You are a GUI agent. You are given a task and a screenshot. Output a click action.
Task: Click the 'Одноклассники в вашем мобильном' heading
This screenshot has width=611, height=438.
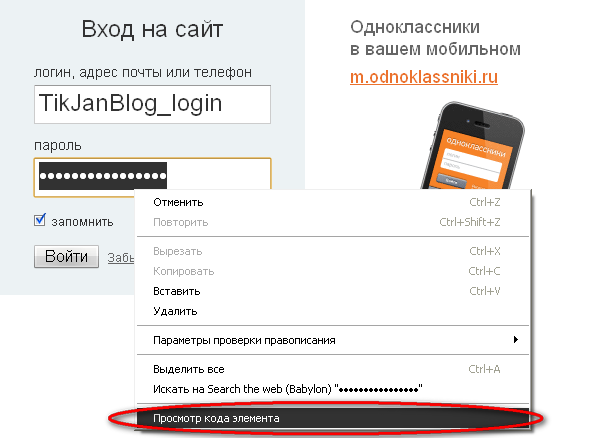click(x=435, y=38)
